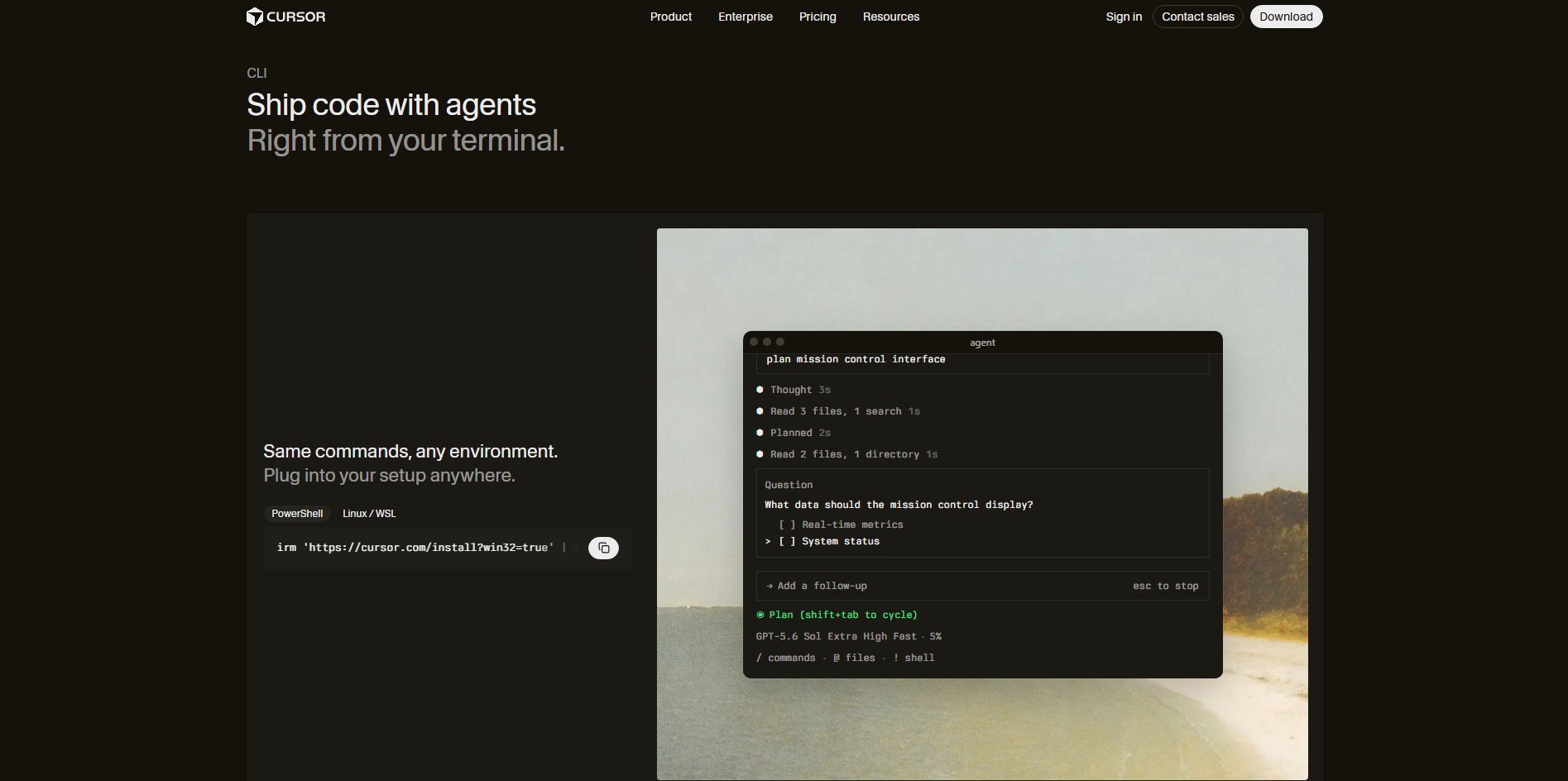Click the question "What data should the mission control display?"
The width and height of the screenshot is (1568, 781).
tap(899, 505)
